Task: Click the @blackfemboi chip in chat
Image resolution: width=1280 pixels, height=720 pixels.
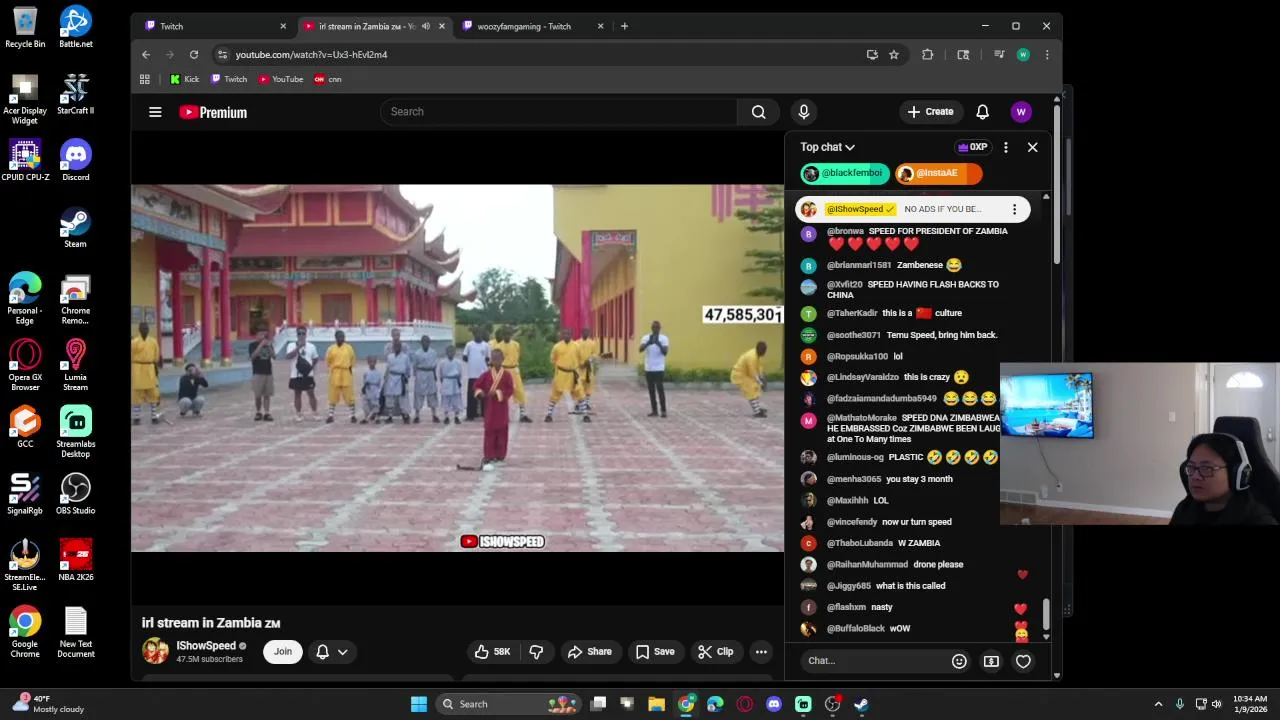Action: point(845,174)
